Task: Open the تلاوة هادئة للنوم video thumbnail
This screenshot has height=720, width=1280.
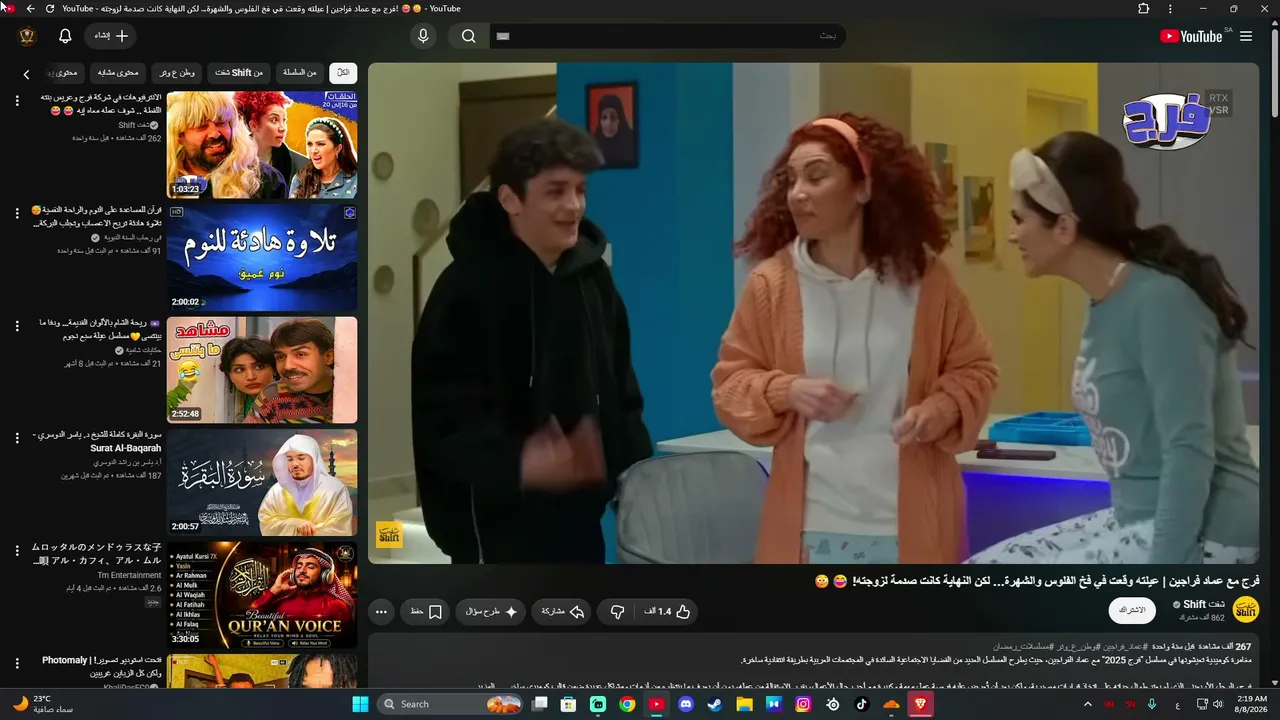Action: coord(262,257)
